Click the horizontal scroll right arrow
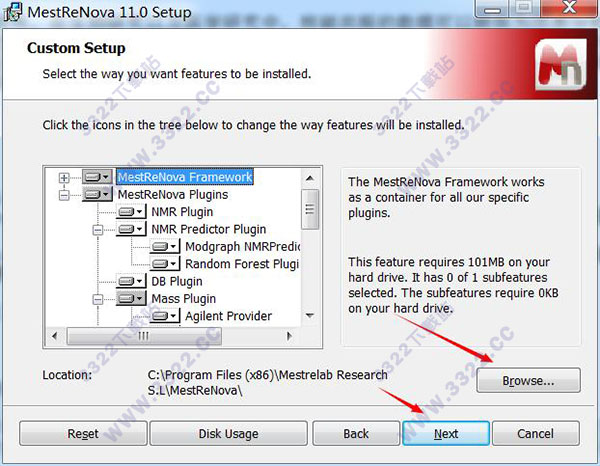This screenshot has width=600, height=466. (289, 336)
